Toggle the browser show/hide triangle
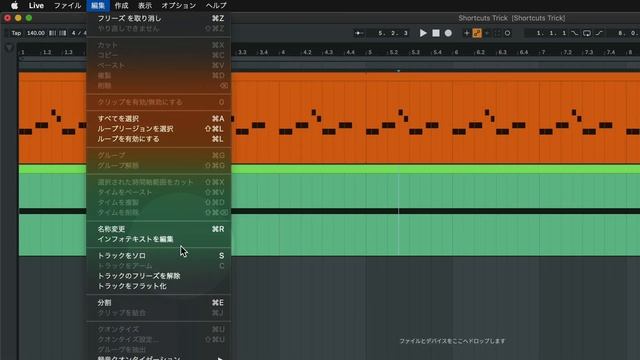The image size is (640, 360). pos(9,48)
